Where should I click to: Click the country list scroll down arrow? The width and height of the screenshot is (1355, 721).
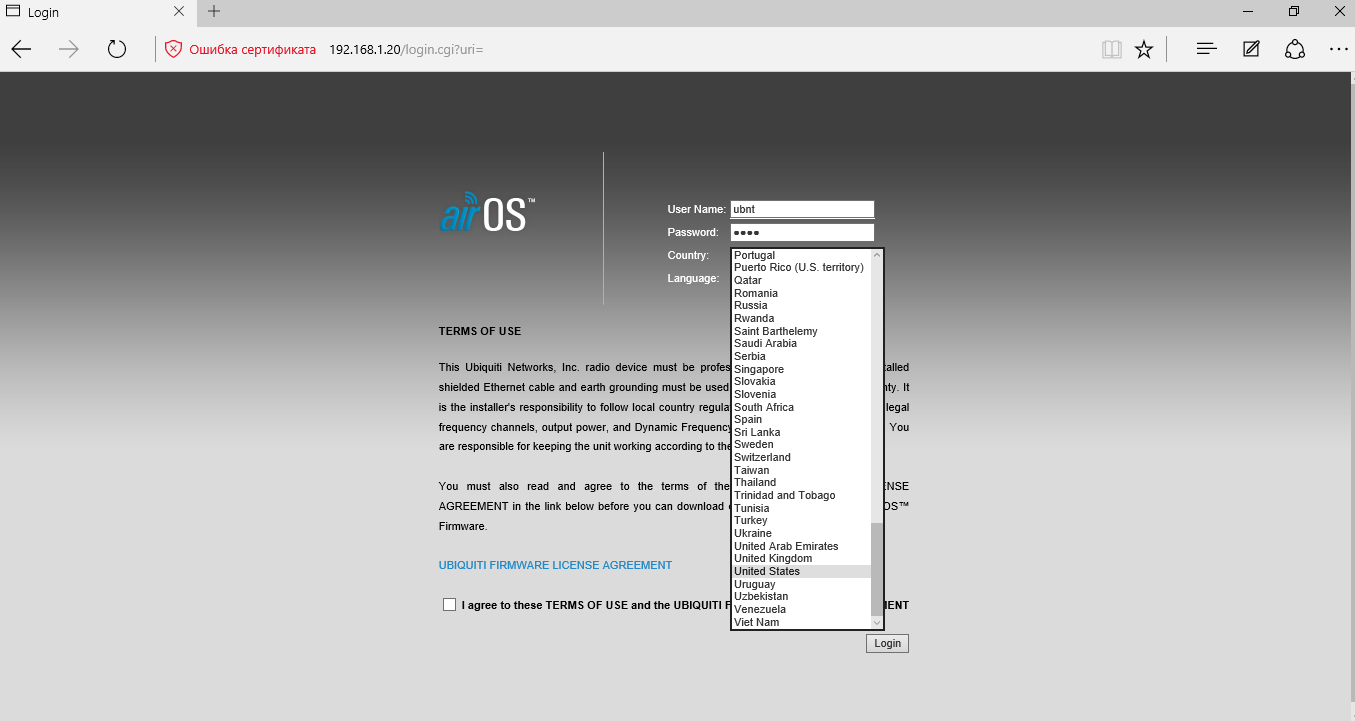[877, 622]
